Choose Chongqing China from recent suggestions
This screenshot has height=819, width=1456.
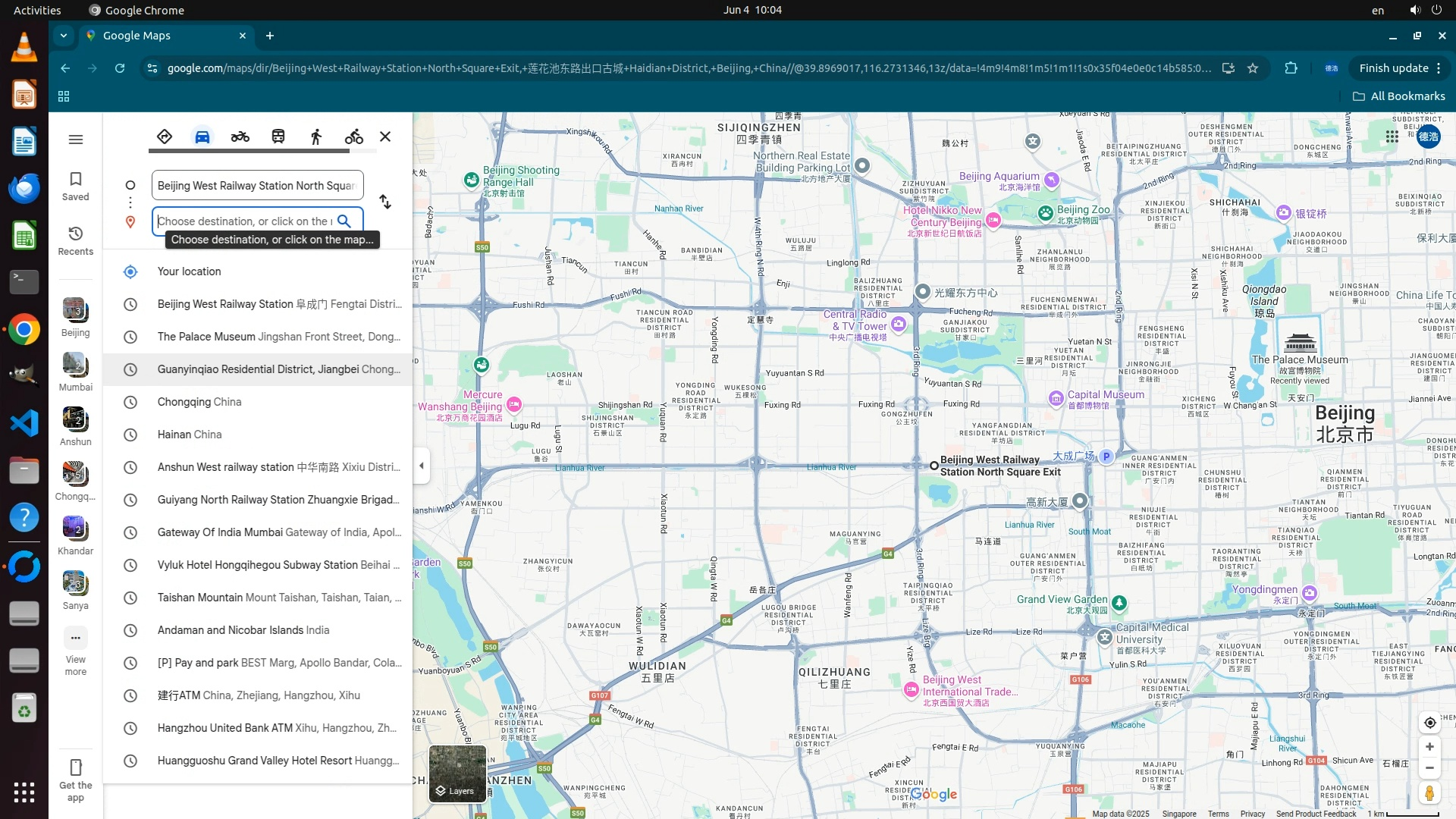[x=199, y=402]
